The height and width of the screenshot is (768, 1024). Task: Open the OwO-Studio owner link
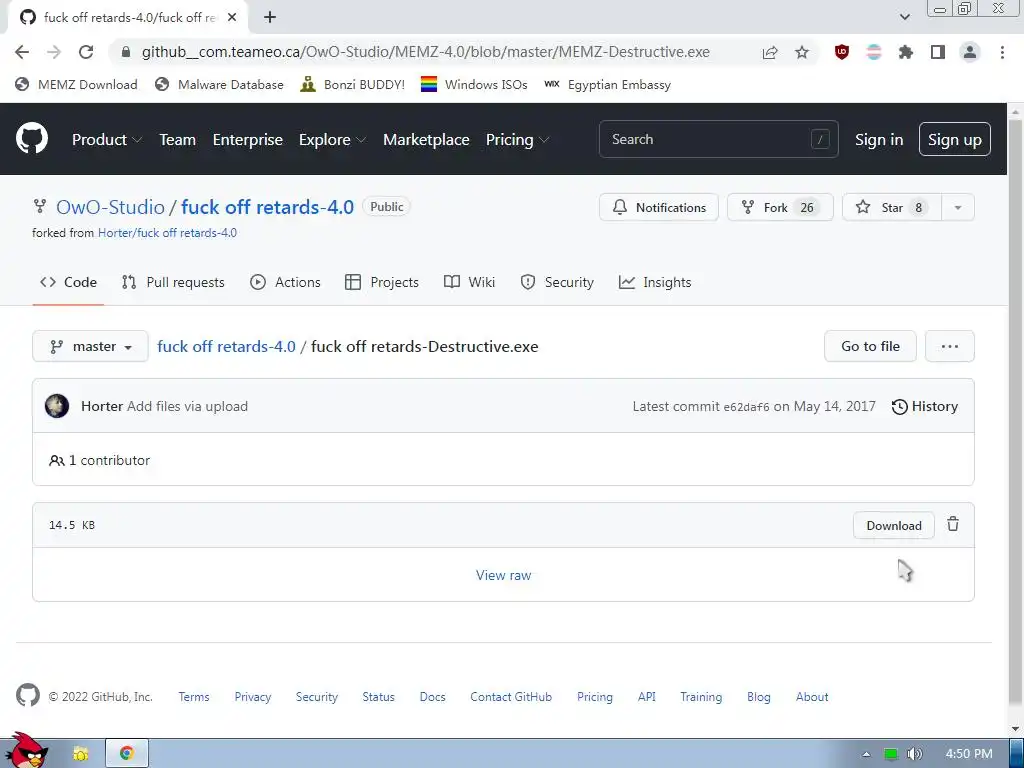(x=110, y=207)
